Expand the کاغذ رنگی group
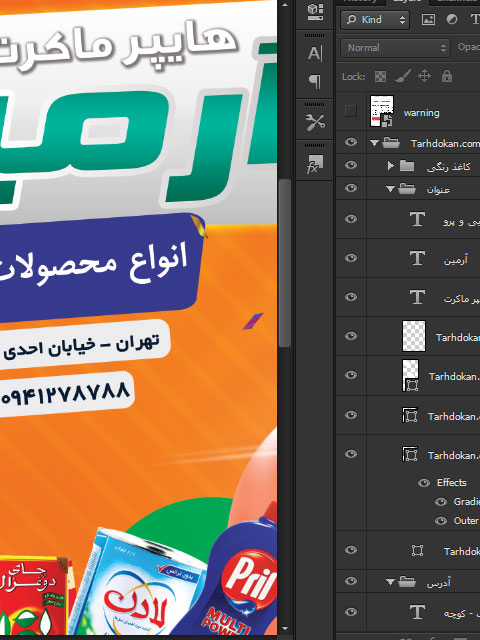This screenshot has width=480, height=640. (x=391, y=166)
